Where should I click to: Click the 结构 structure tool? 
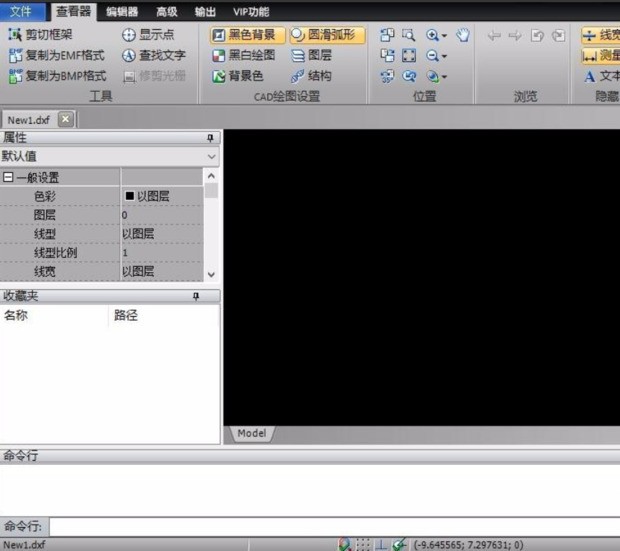point(311,76)
